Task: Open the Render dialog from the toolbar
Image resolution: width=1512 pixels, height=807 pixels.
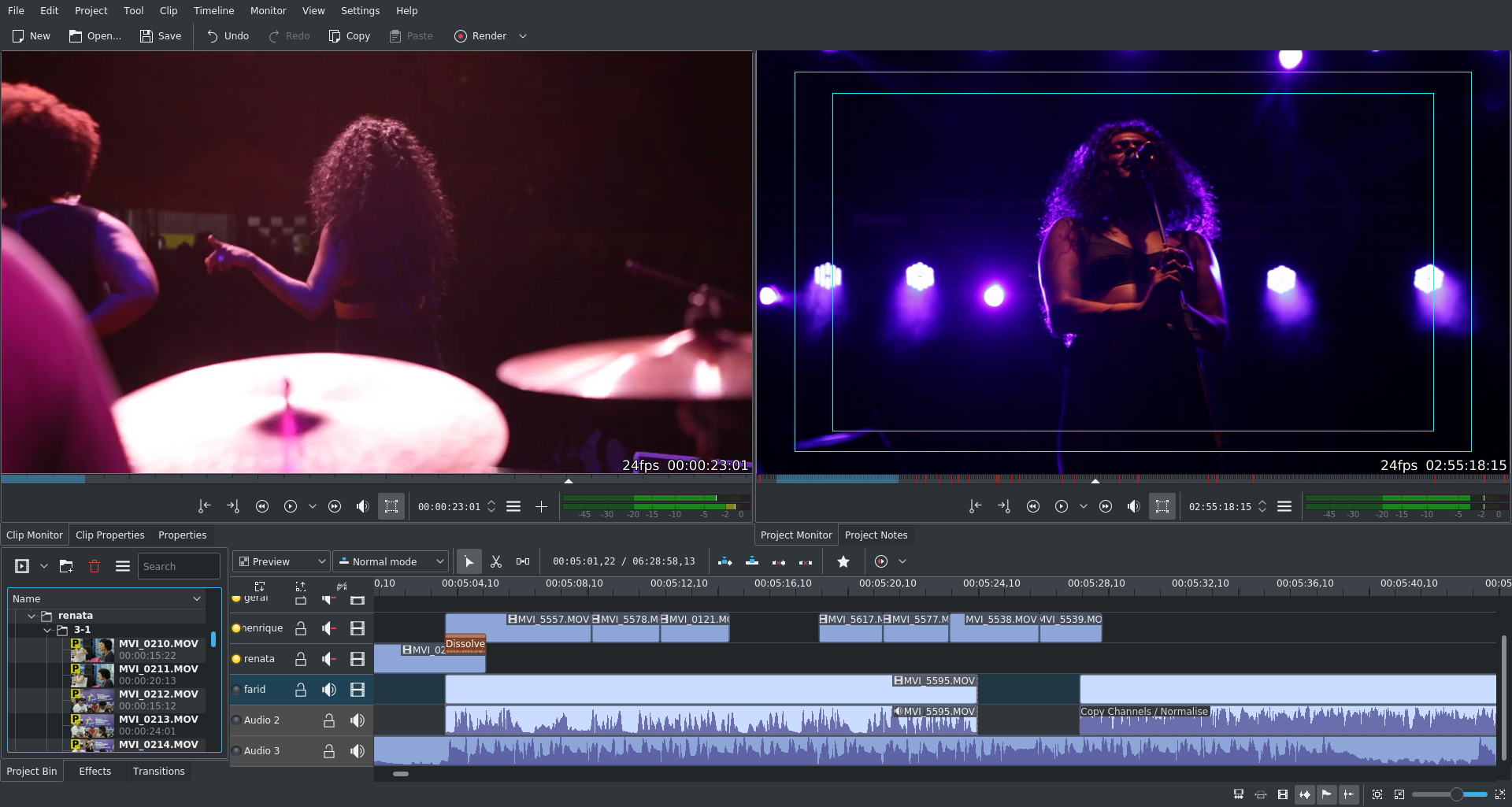Action: tap(480, 35)
